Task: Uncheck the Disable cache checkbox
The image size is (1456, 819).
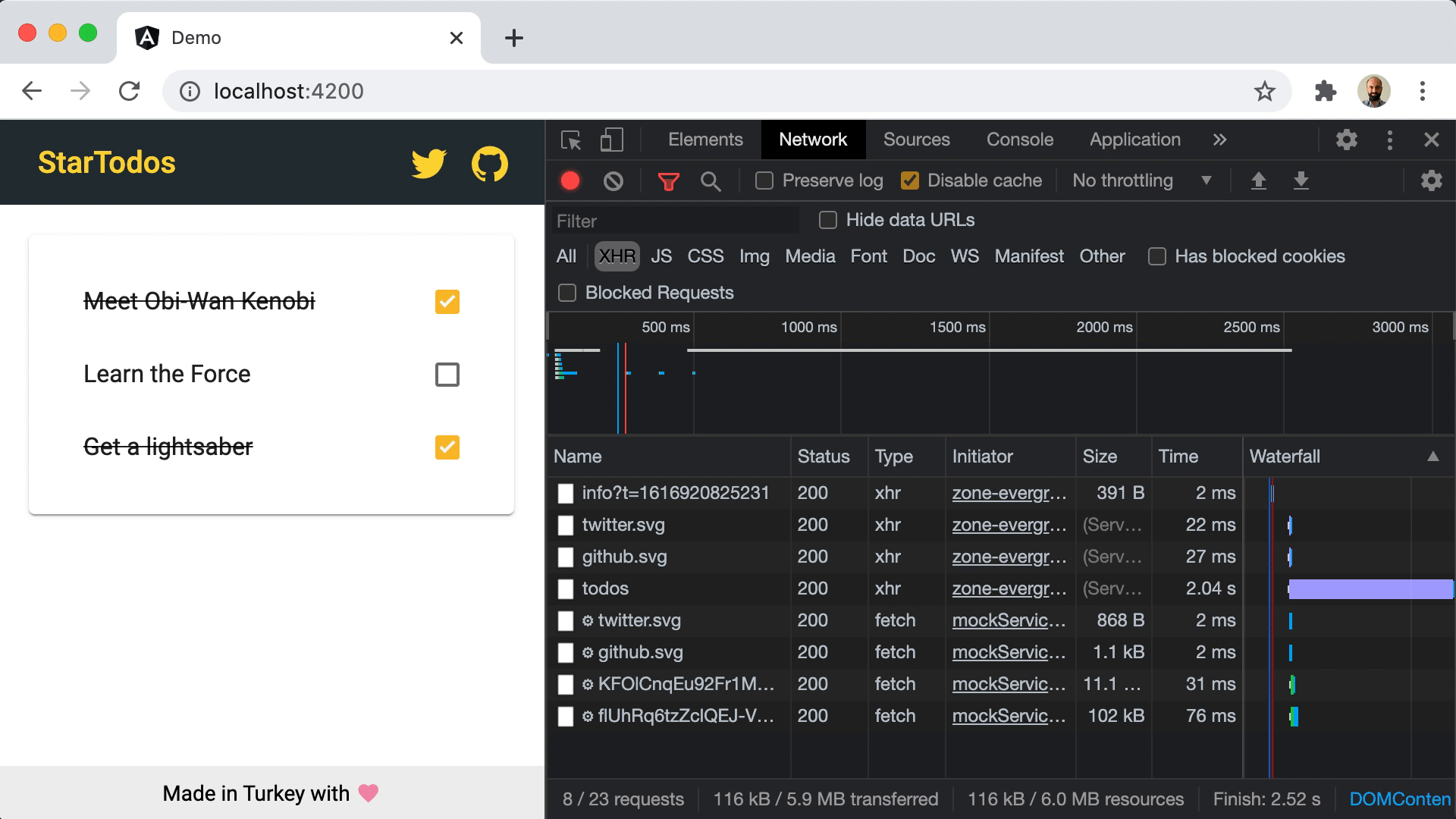Action: coord(909,180)
